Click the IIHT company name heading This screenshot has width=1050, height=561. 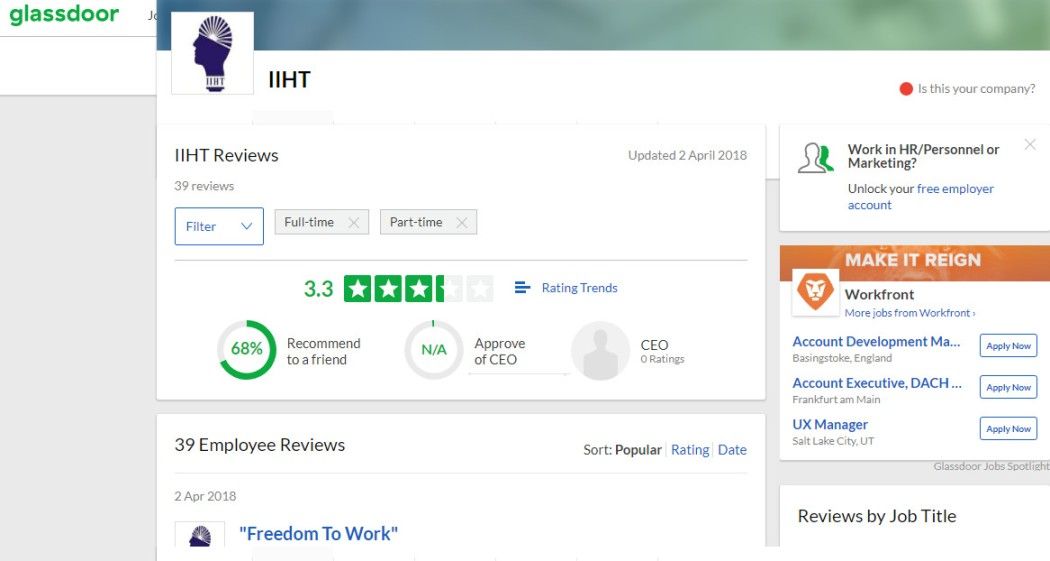[x=289, y=80]
